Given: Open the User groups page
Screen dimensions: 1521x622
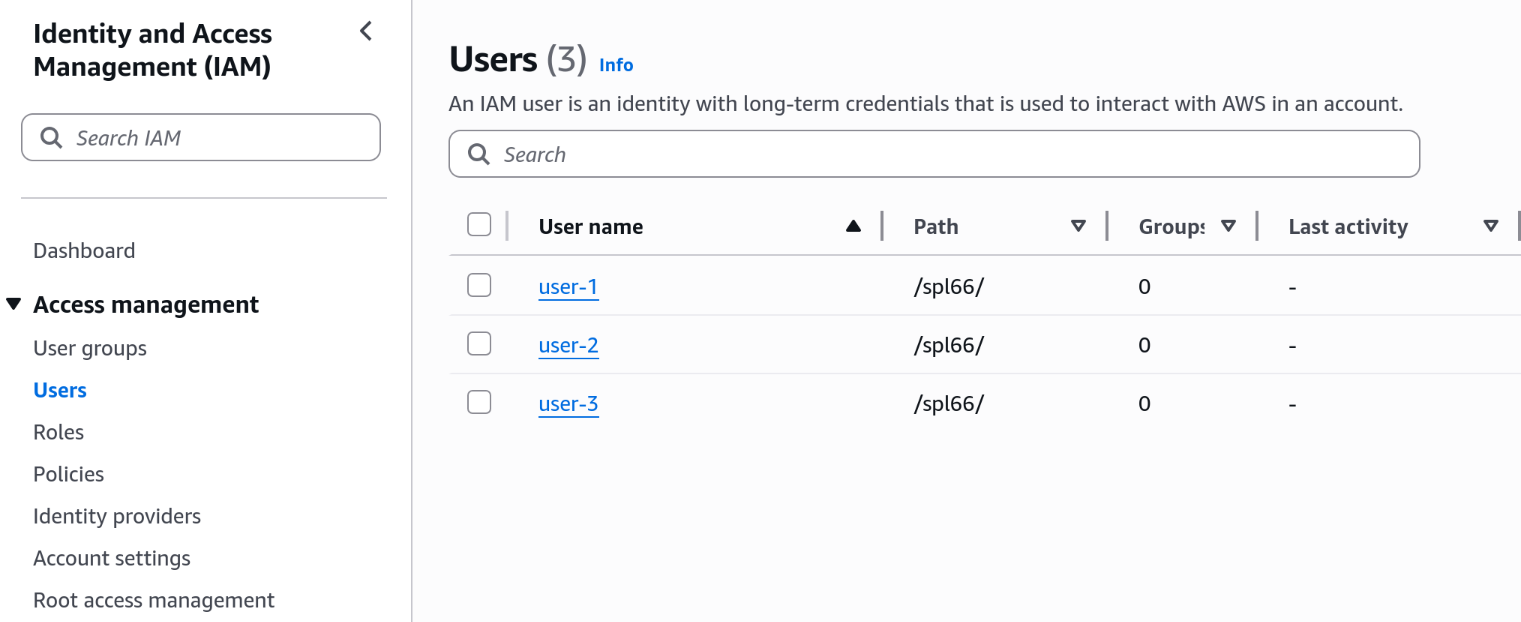Looking at the screenshot, I should (x=90, y=348).
